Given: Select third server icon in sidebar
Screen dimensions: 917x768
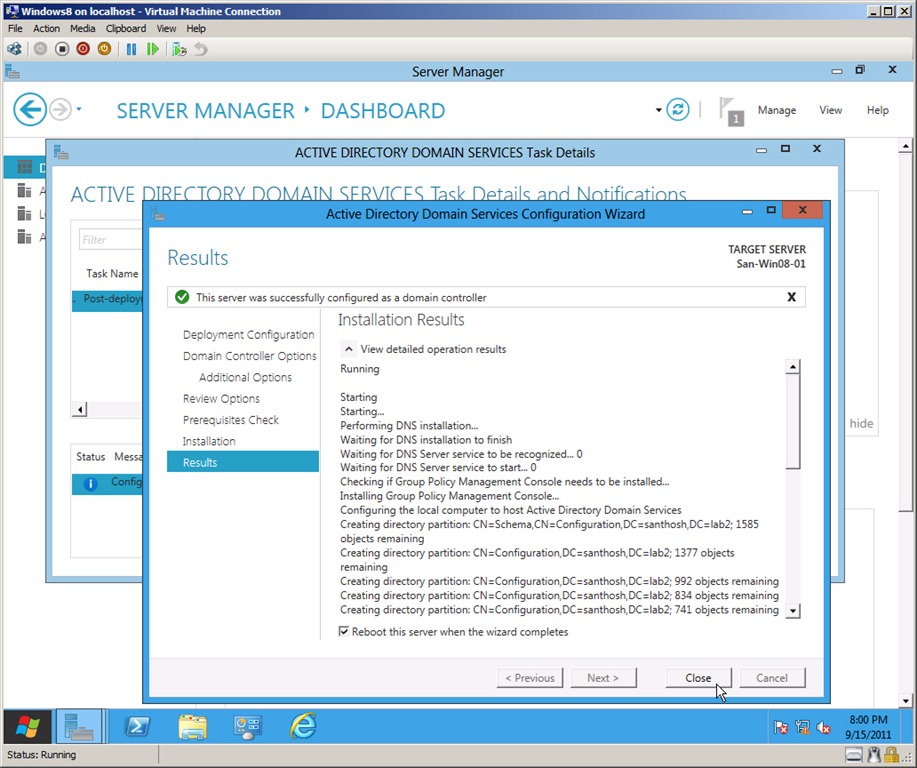Looking at the screenshot, I should tap(24, 213).
